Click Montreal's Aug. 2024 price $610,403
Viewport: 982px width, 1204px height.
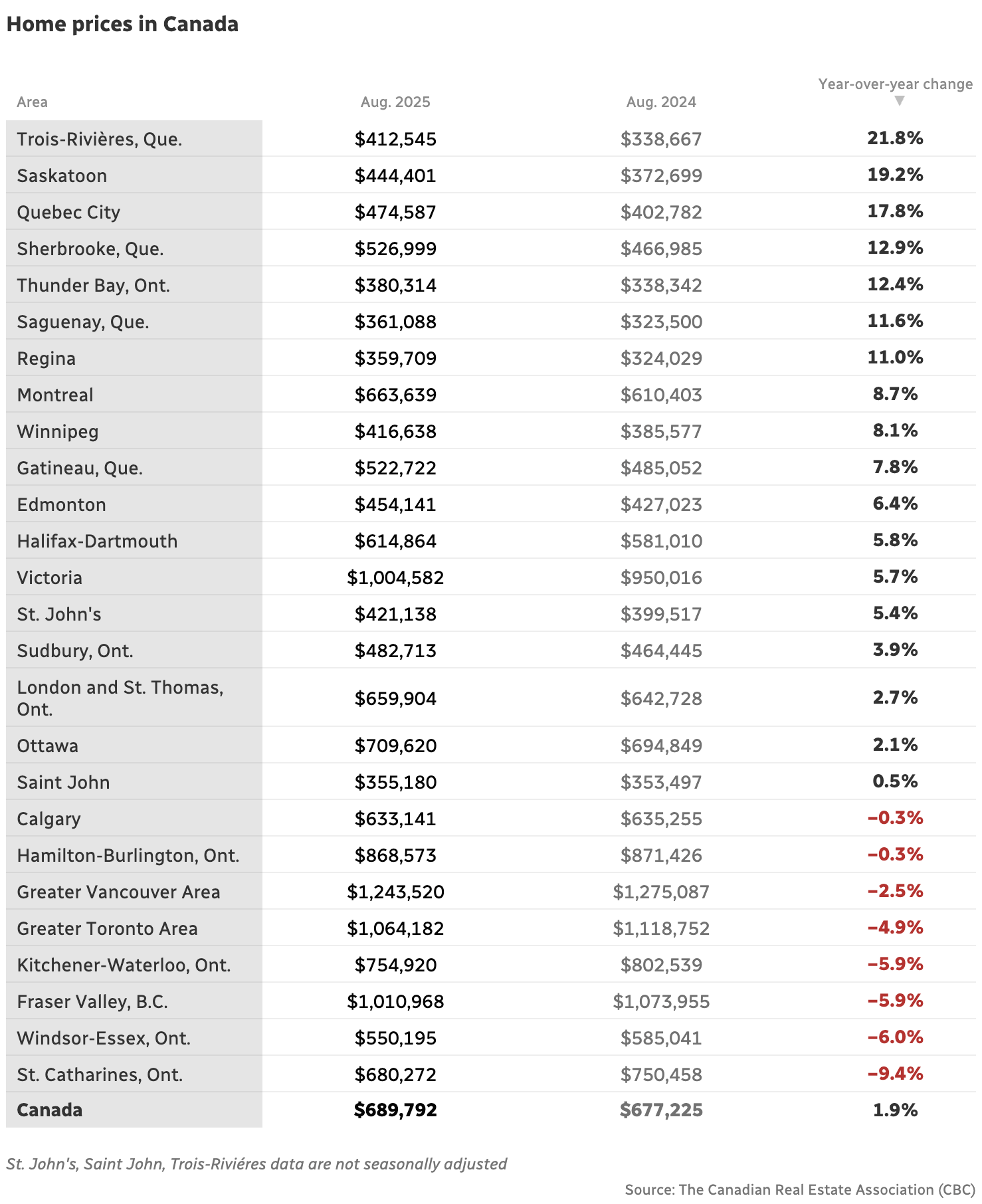(661, 395)
